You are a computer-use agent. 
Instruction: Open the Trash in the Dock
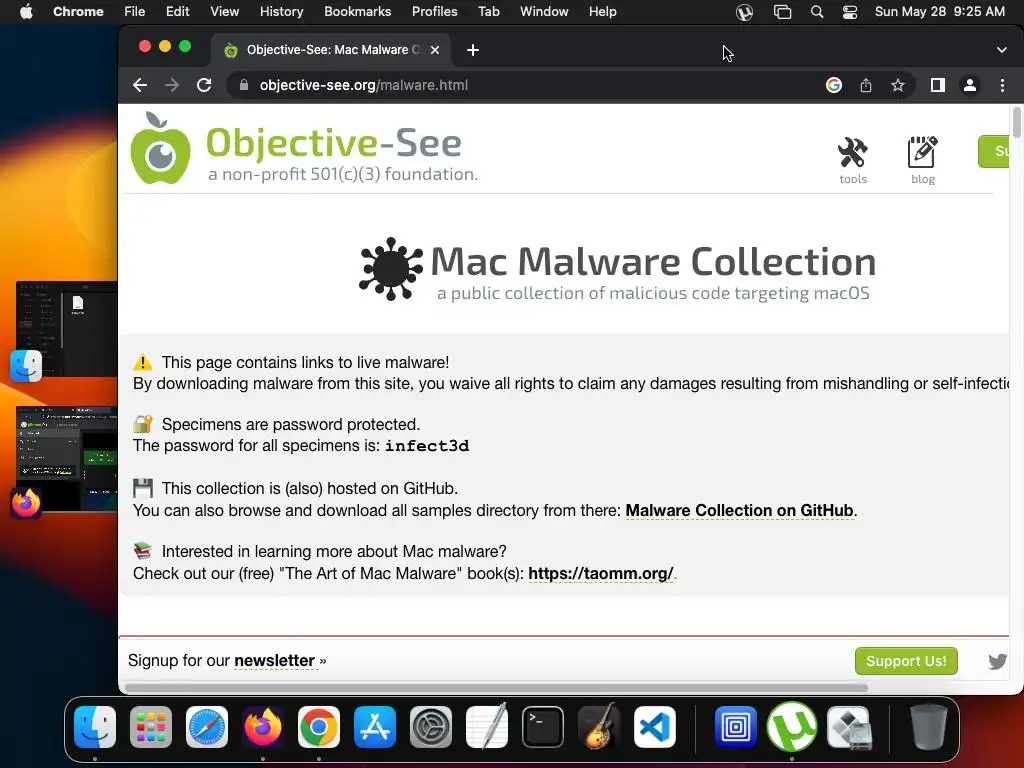pyautogui.click(x=929, y=727)
